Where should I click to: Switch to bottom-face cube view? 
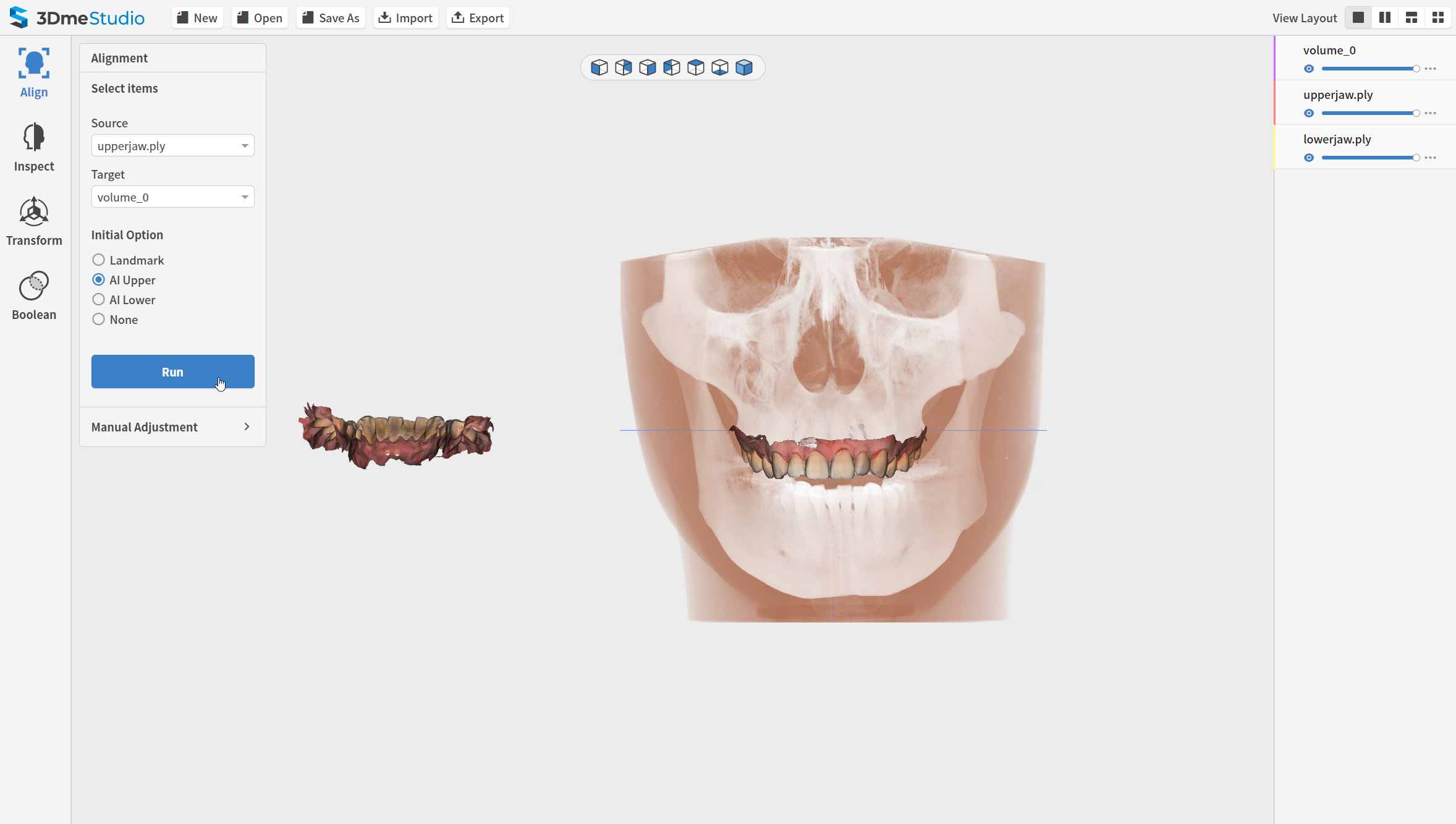720,67
